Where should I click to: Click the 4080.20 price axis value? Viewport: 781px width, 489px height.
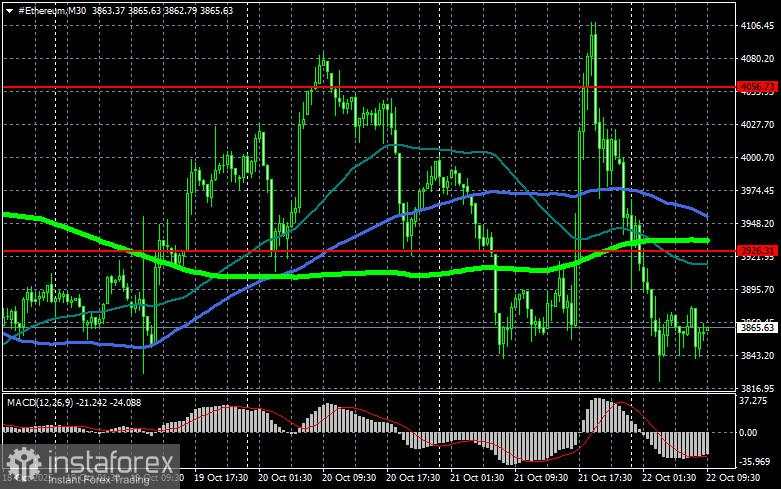click(757, 59)
